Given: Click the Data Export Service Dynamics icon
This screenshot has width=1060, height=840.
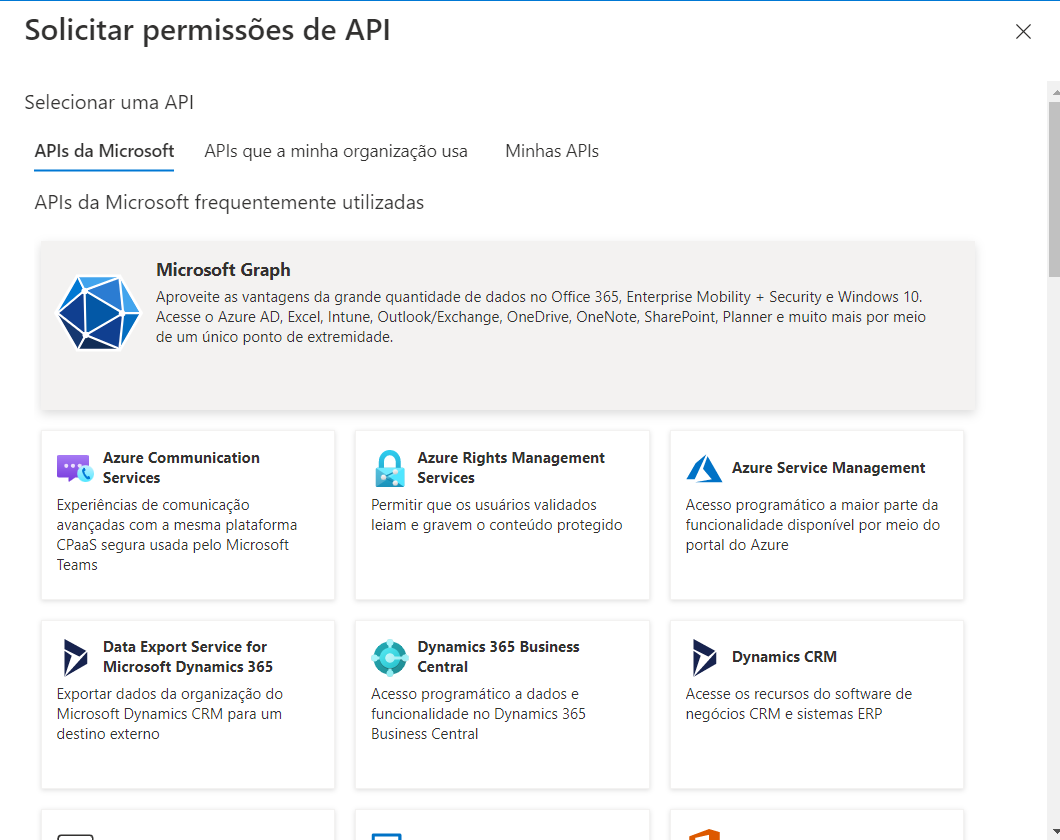Looking at the screenshot, I should coord(74,657).
